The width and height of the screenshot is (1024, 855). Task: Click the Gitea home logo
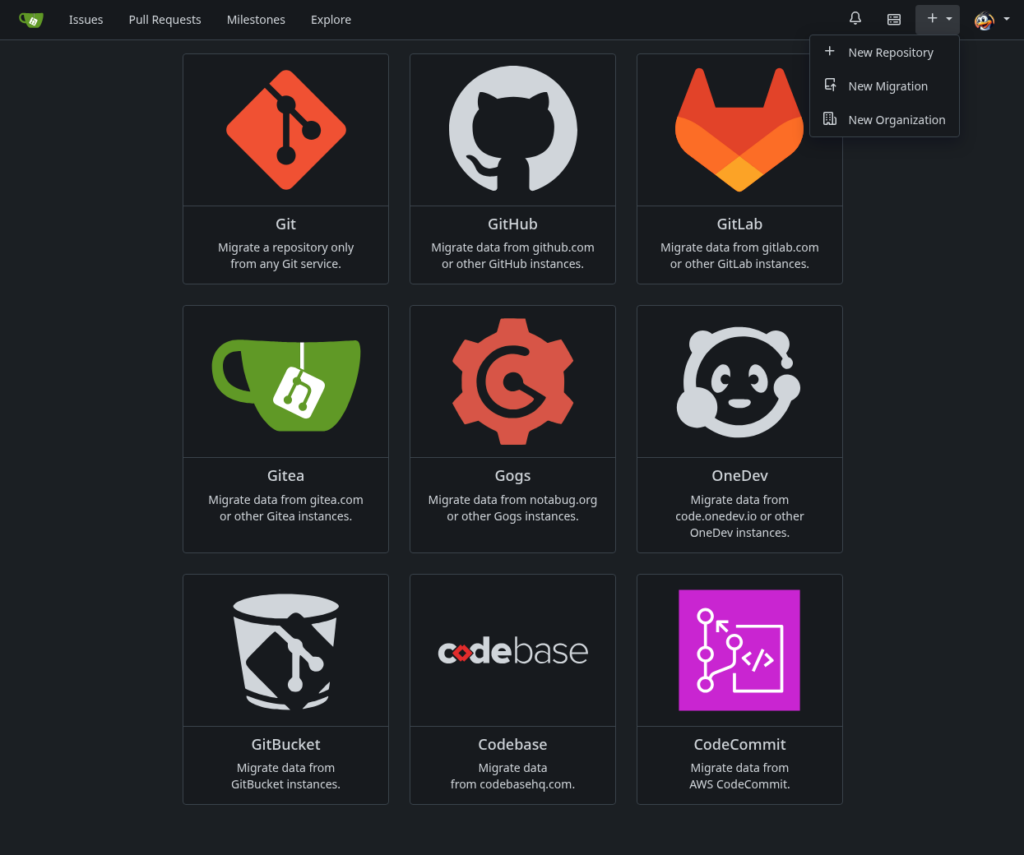[31, 19]
